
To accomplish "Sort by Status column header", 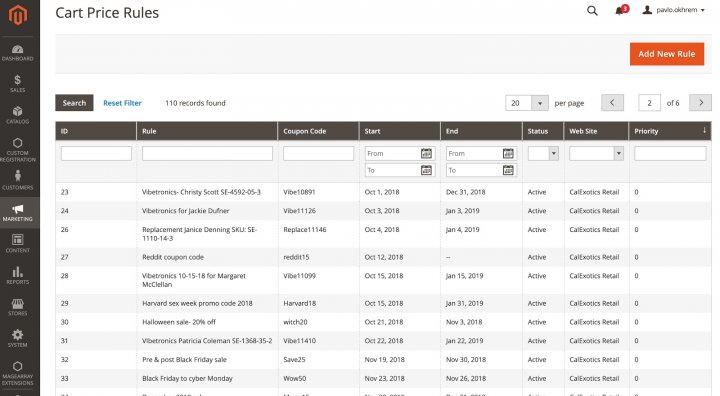I will tap(543, 131).
